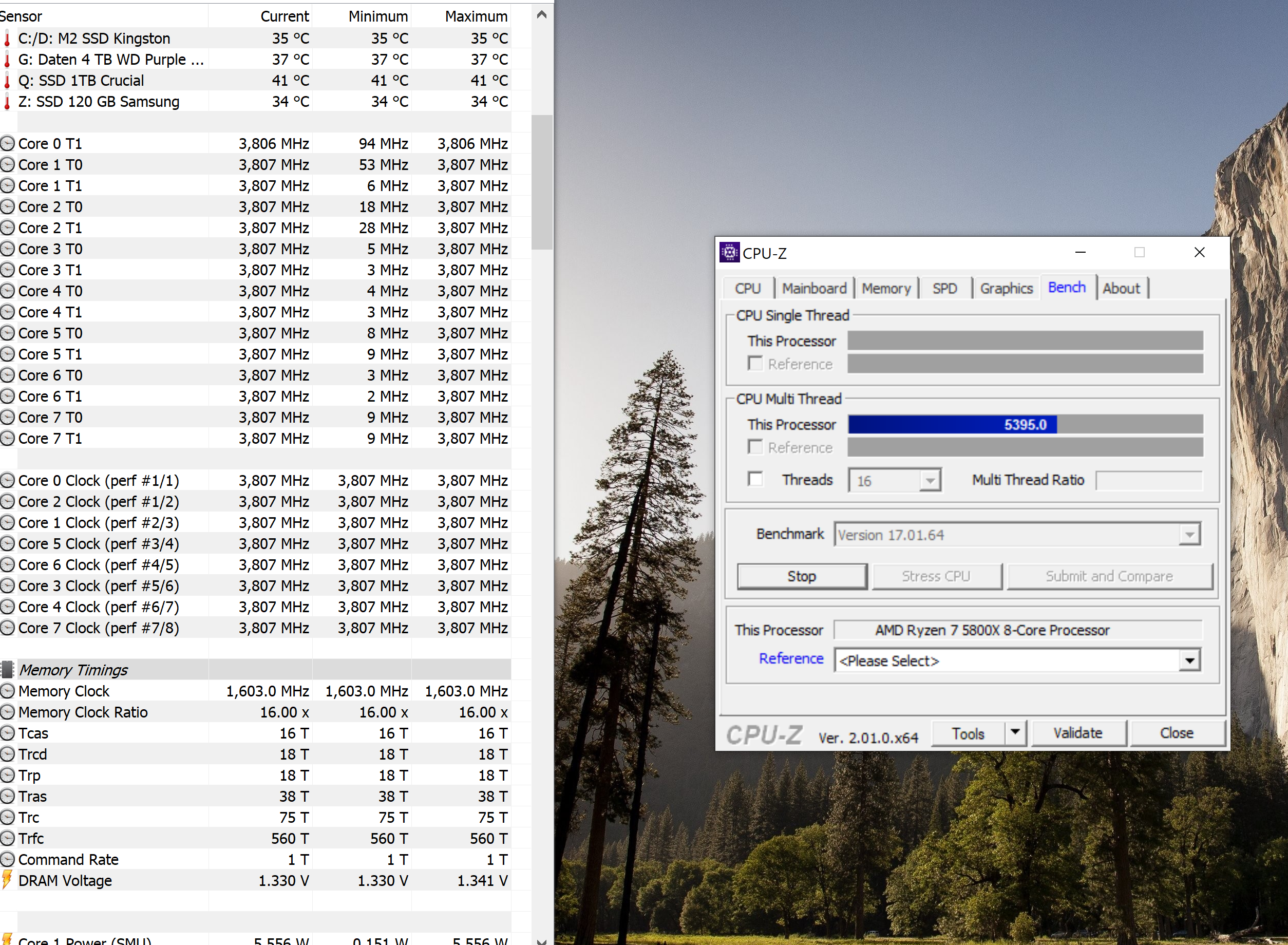Check the Threads checkbox
This screenshot has height=945, width=1288.
(x=755, y=479)
